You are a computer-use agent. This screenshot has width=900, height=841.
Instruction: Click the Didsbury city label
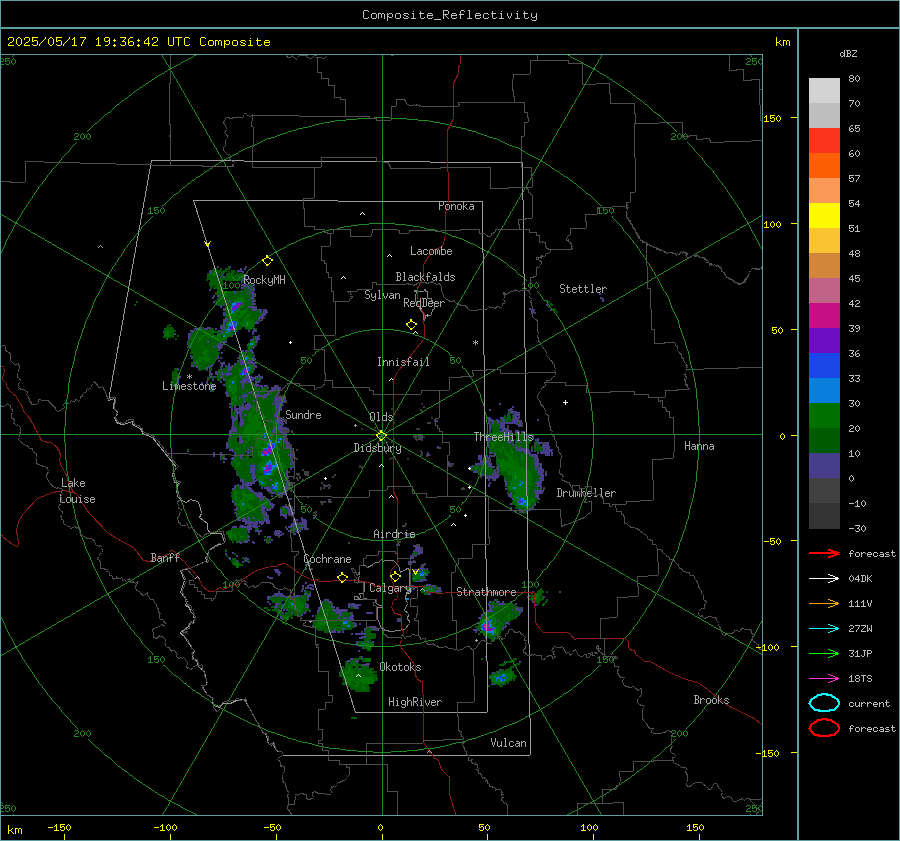click(x=378, y=448)
